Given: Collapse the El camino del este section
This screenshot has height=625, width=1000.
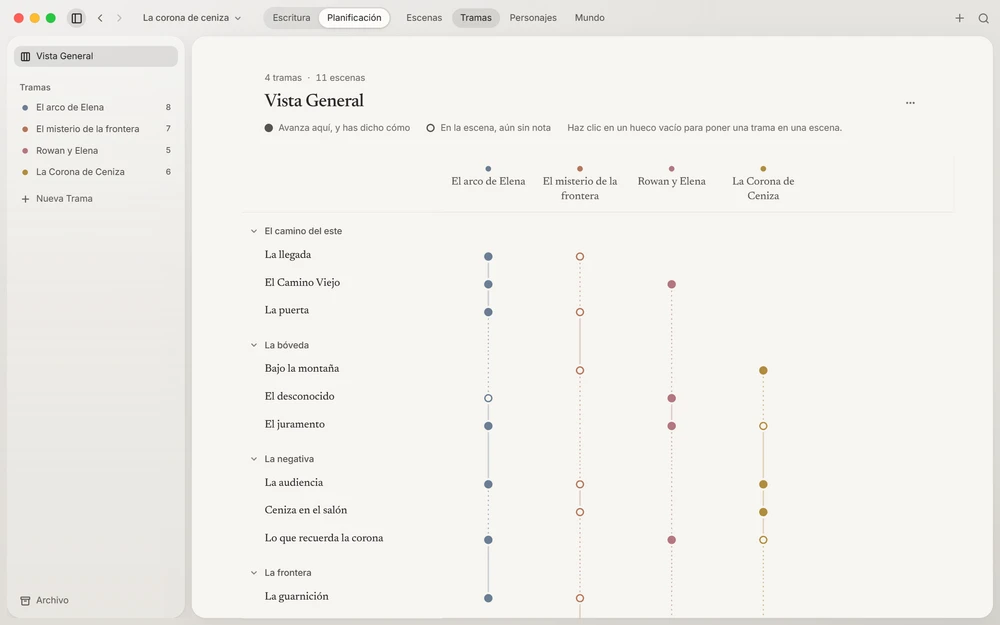Looking at the screenshot, I should pos(254,231).
